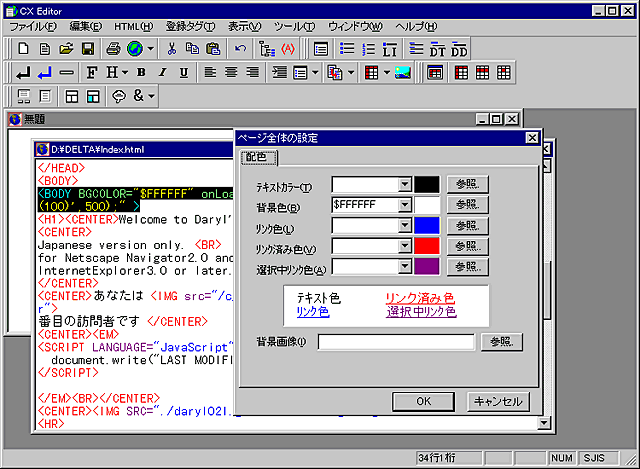Click purple active link color swatch

(x=427, y=267)
